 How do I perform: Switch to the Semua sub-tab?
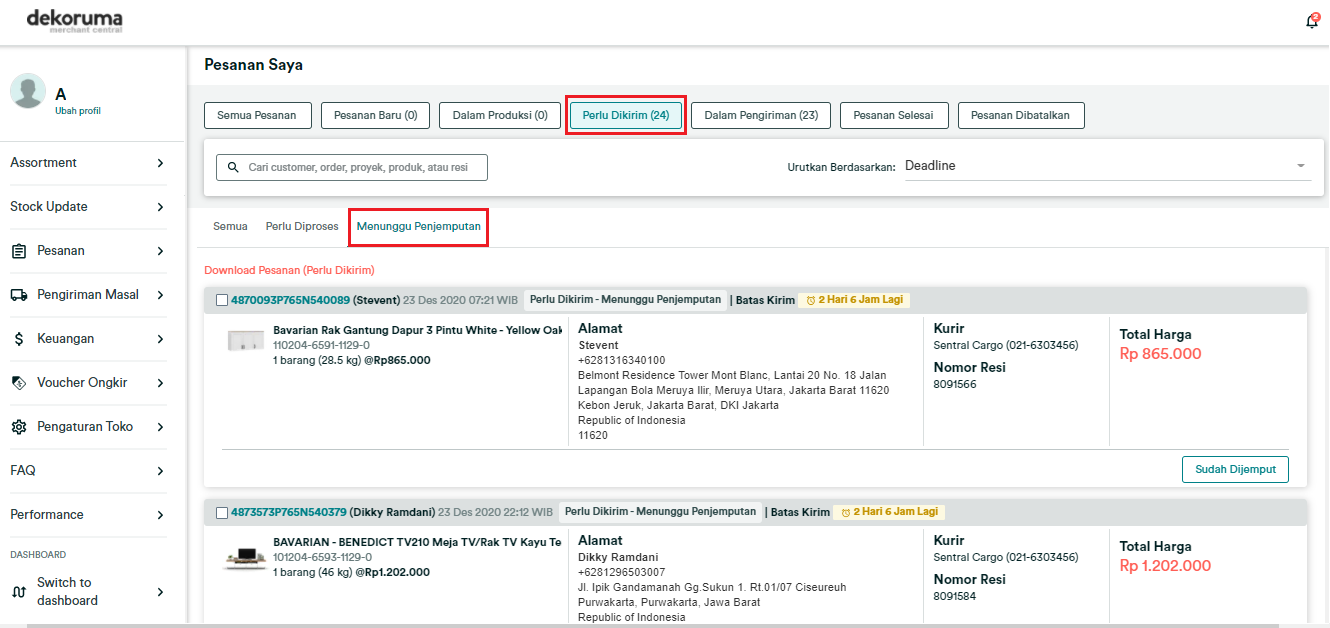[x=230, y=227]
